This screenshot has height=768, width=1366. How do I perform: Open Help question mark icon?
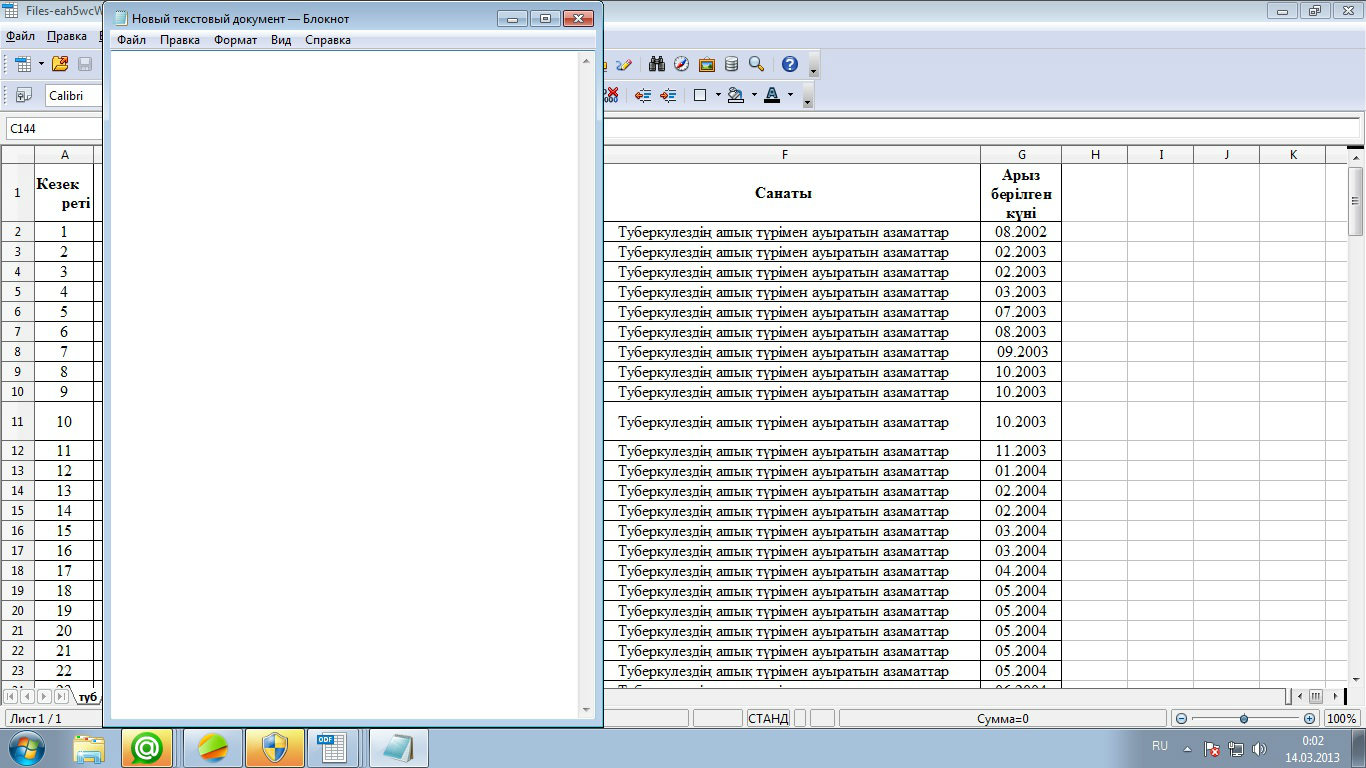[x=790, y=64]
